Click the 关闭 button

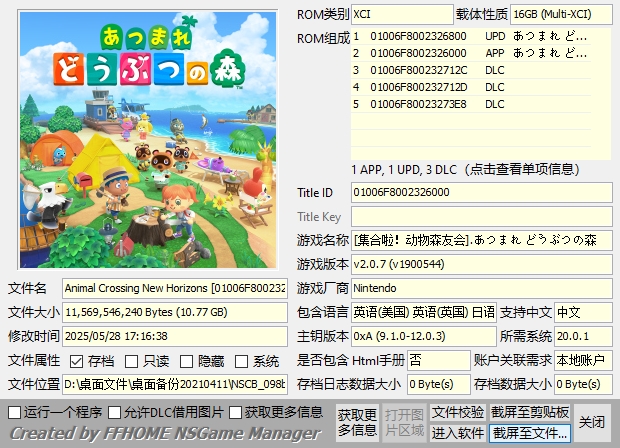592,422
